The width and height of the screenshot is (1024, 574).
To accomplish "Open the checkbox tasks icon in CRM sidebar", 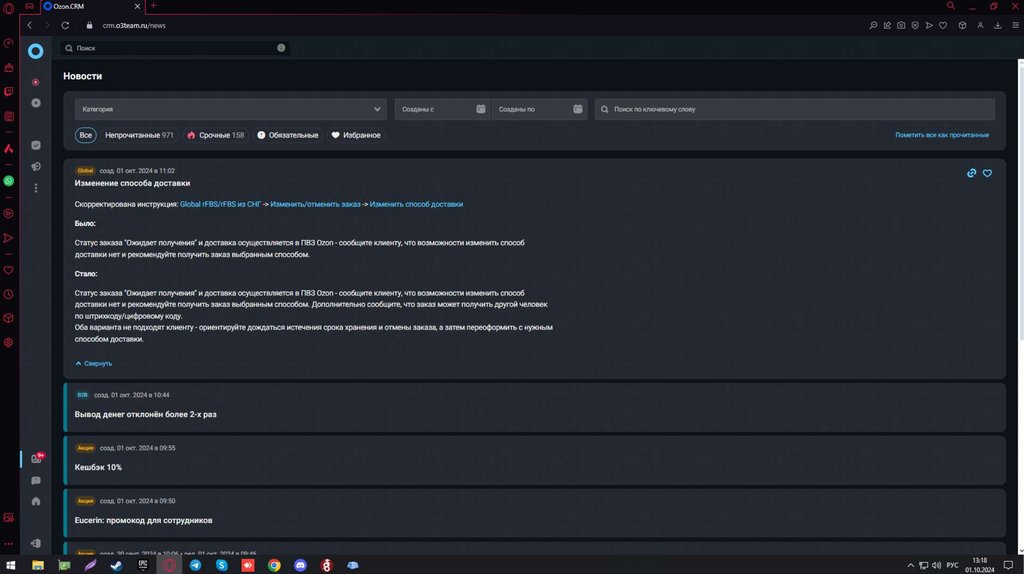I will pos(36,145).
